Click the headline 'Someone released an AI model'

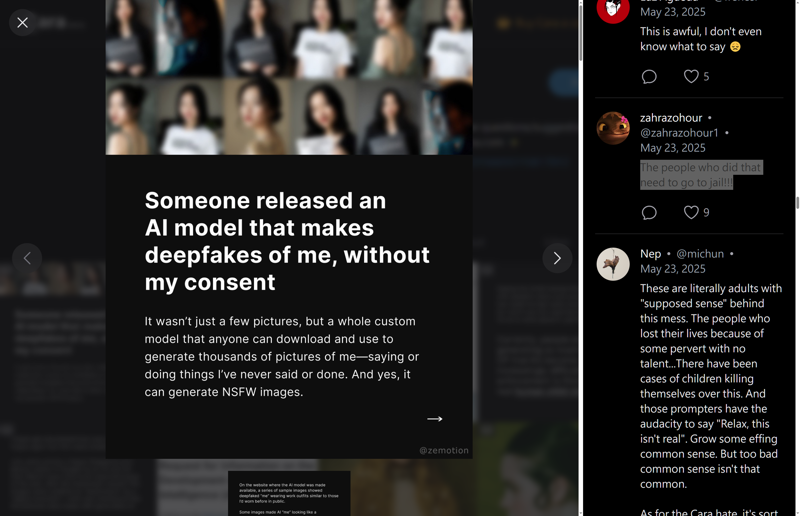pos(287,241)
